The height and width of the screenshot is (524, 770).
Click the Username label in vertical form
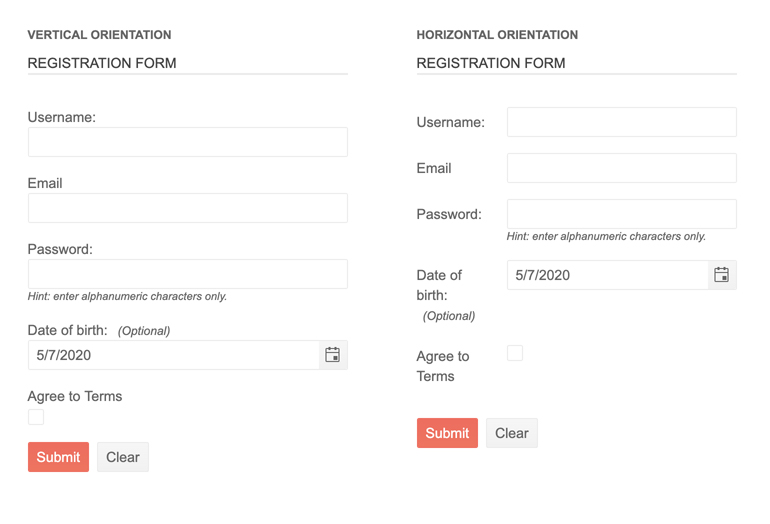(x=61, y=117)
